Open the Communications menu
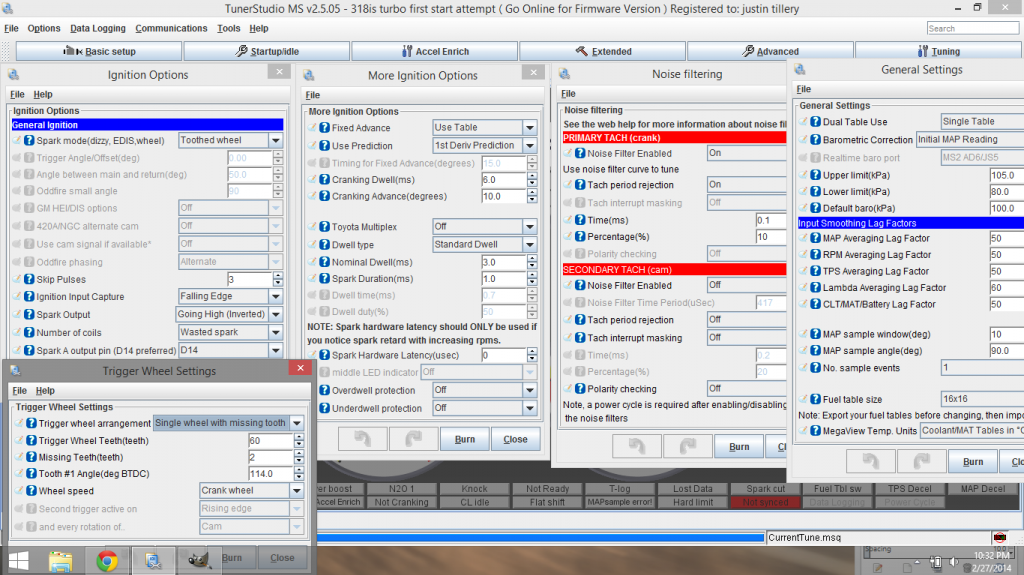Image resolution: width=1024 pixels, height=575 pixels. point(171,28)
